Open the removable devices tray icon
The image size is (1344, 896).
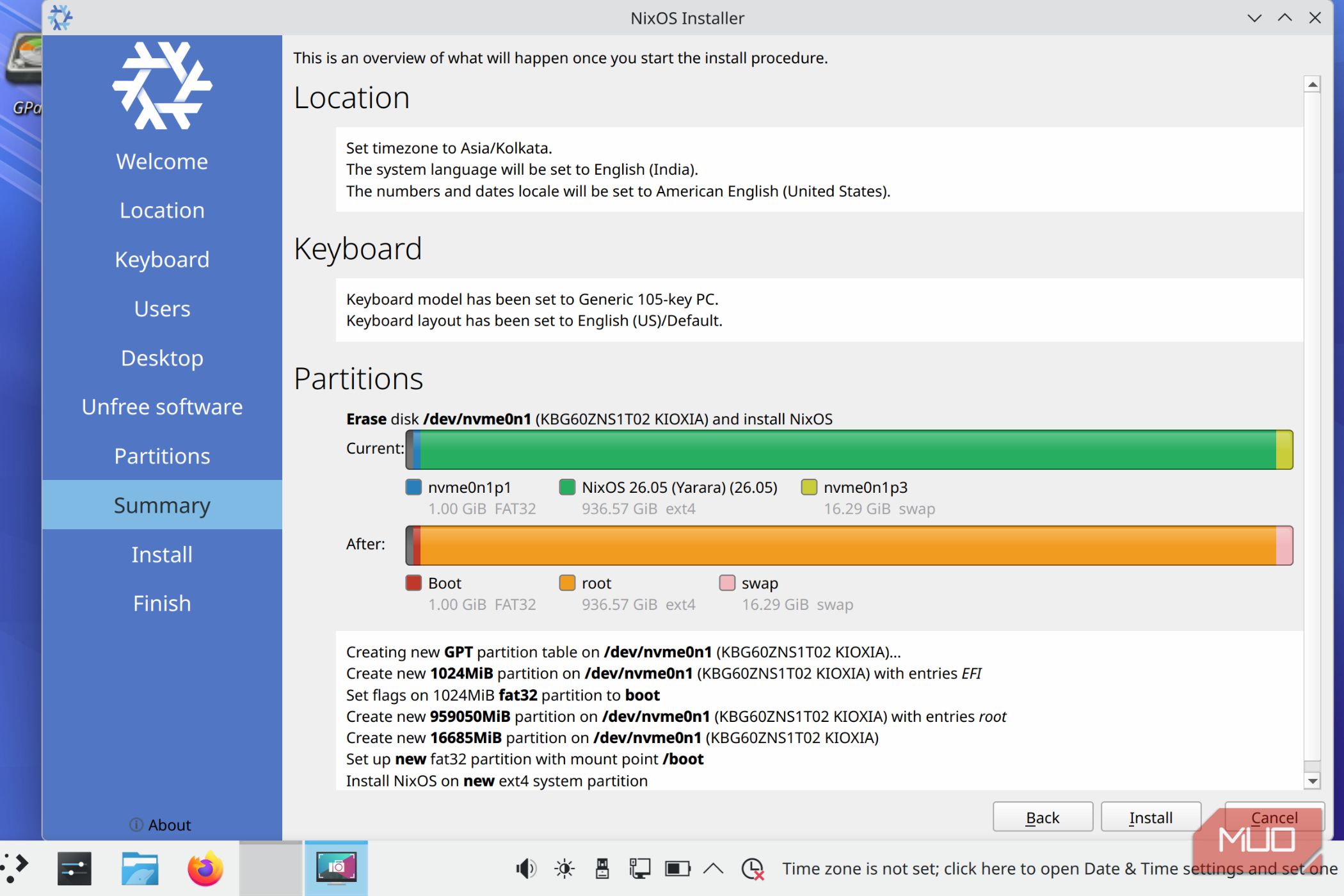602,868
